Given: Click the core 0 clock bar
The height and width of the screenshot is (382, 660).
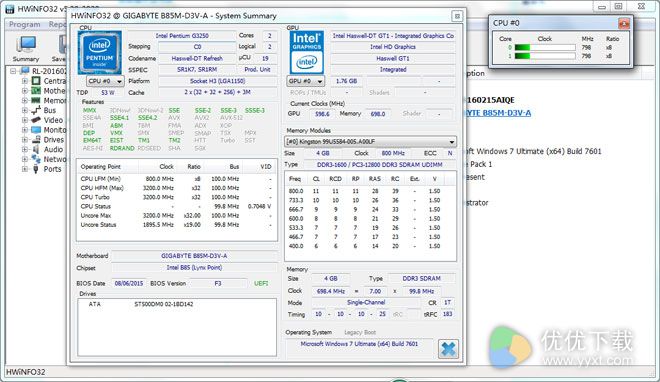Looking at the screenshot, I should [x=545, y=48].
